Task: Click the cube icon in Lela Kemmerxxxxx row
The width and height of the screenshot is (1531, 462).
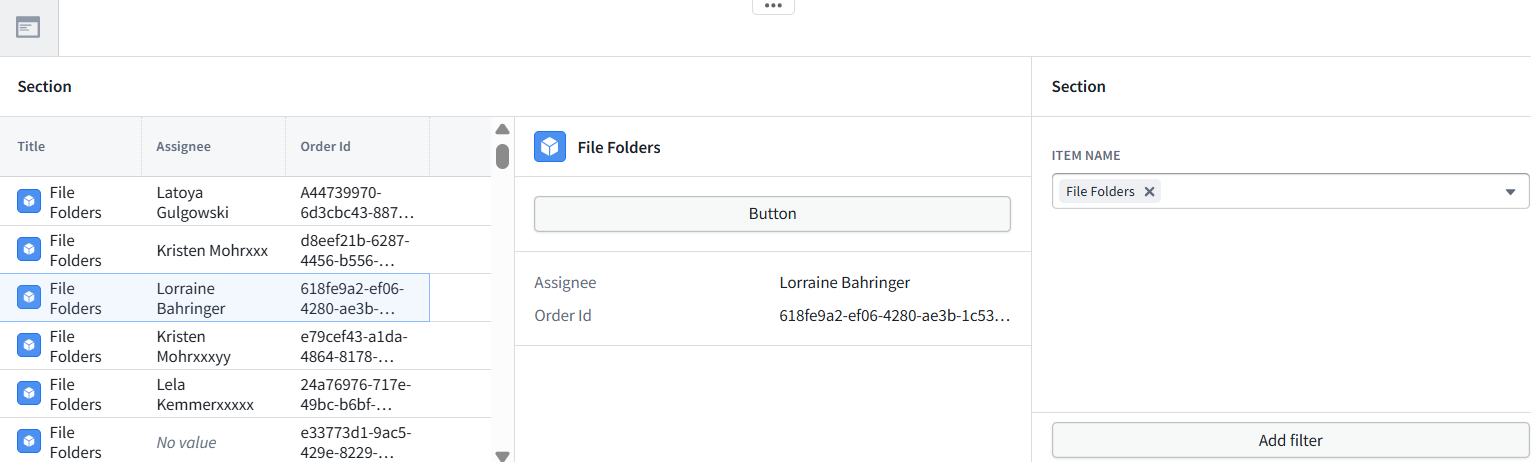Action: 29,394
